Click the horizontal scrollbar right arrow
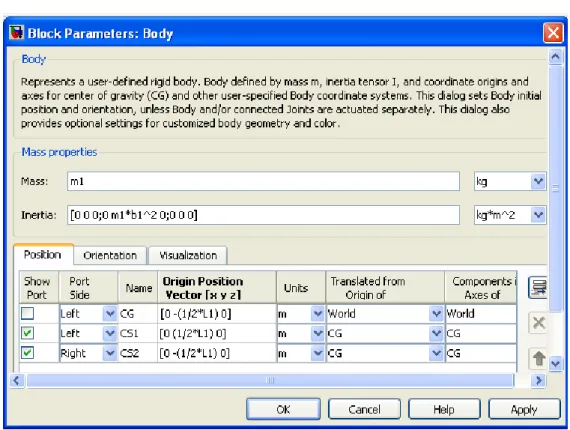The width and height of the screenshot is (570, 430). click(x=538, y=381)
